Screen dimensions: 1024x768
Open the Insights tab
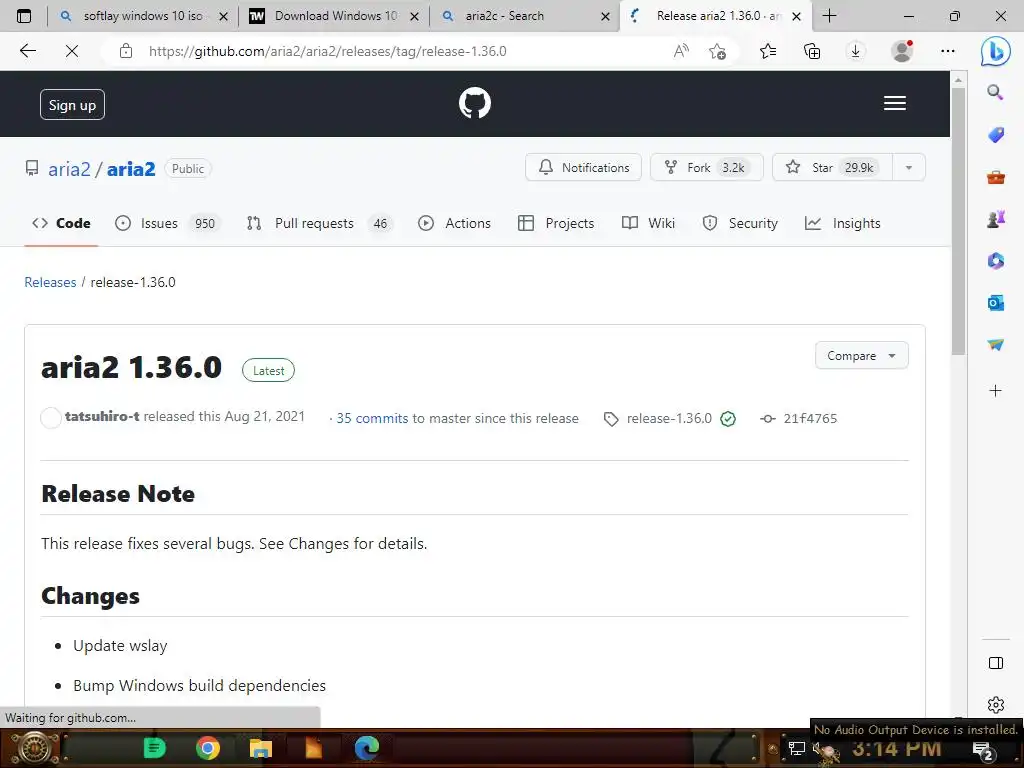pyautogui.click(x=842, y=223)
